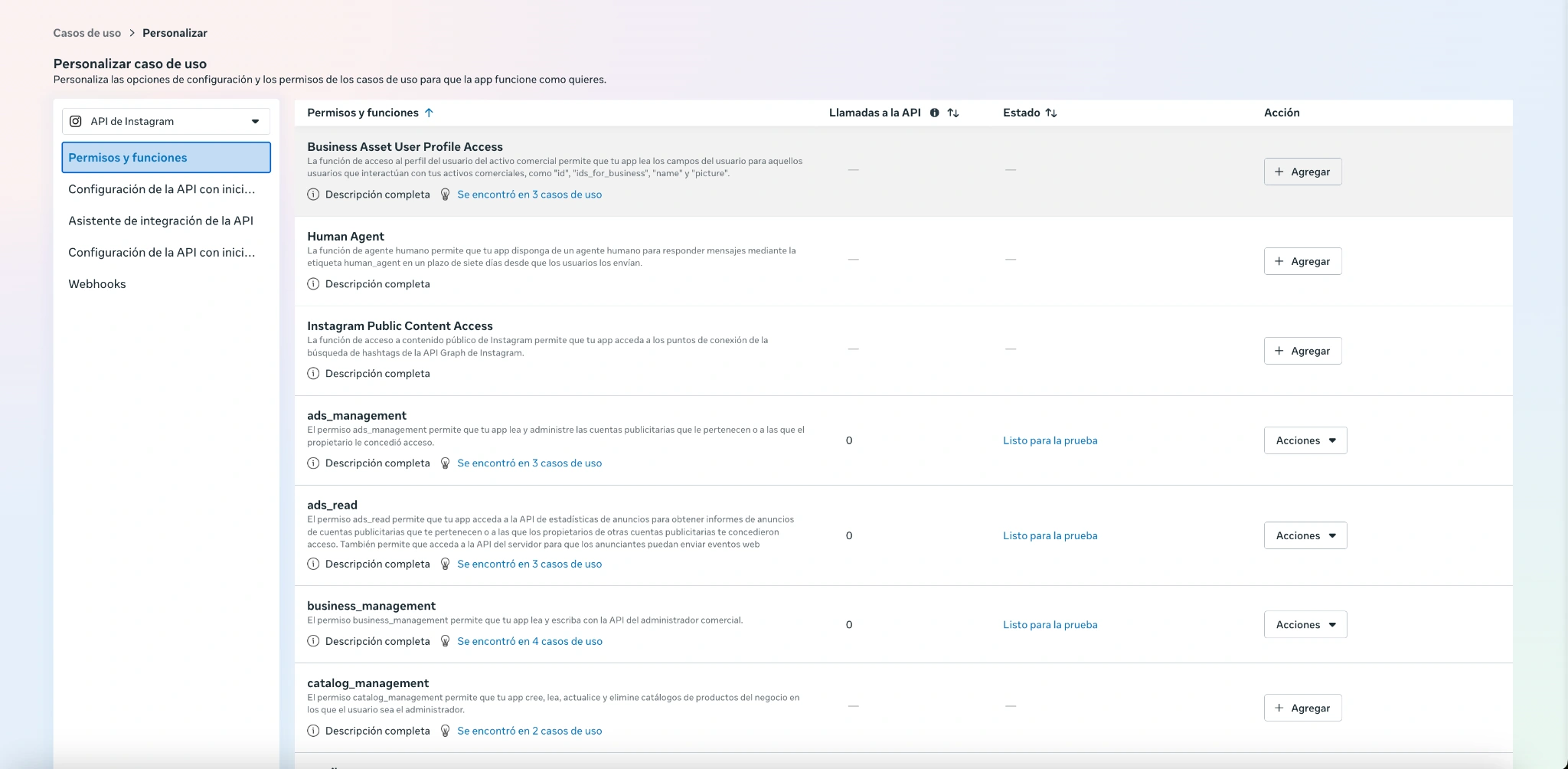The height and width of the screenshot is (769, 1568).
Task: Open 'Se encontró en 2 casos de uso' link
Action: point(530,731)
